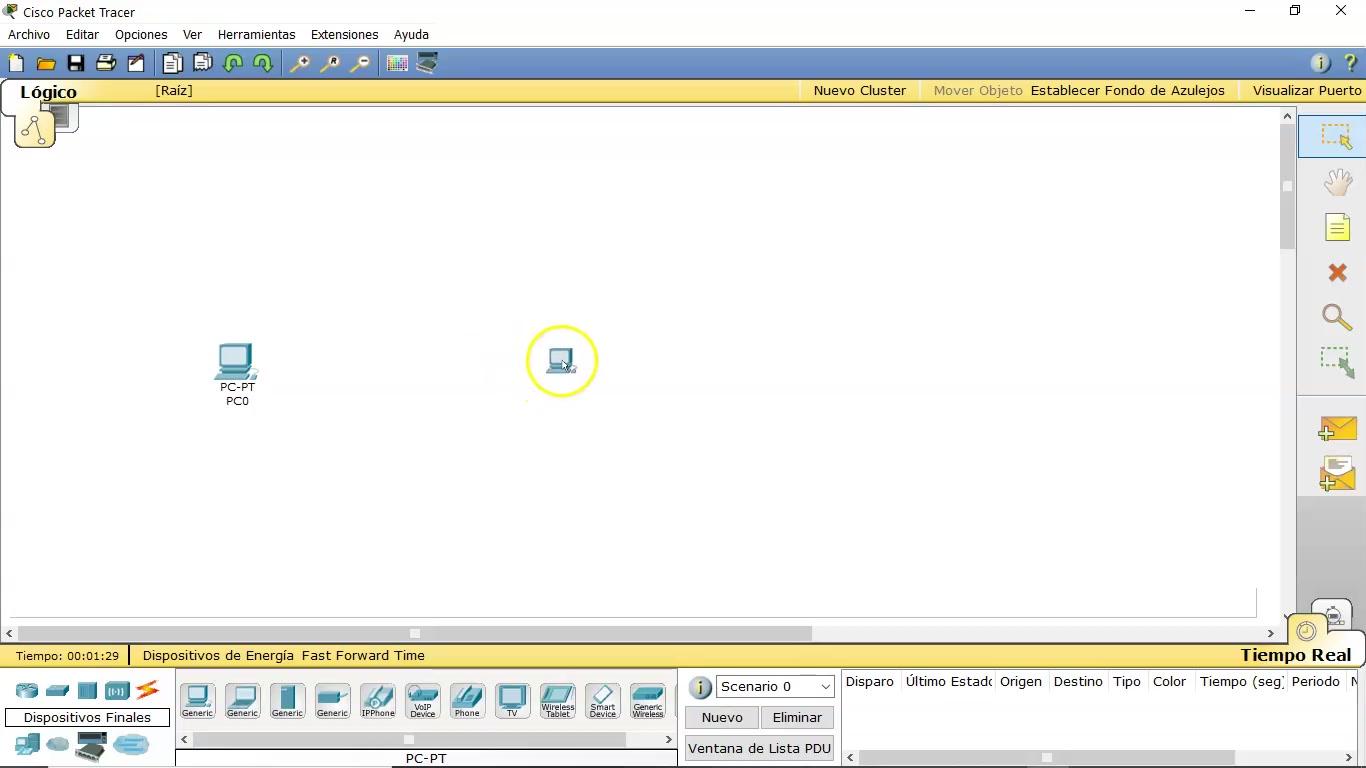Pick the Generic printer device in the palette

tap(332, 700)
